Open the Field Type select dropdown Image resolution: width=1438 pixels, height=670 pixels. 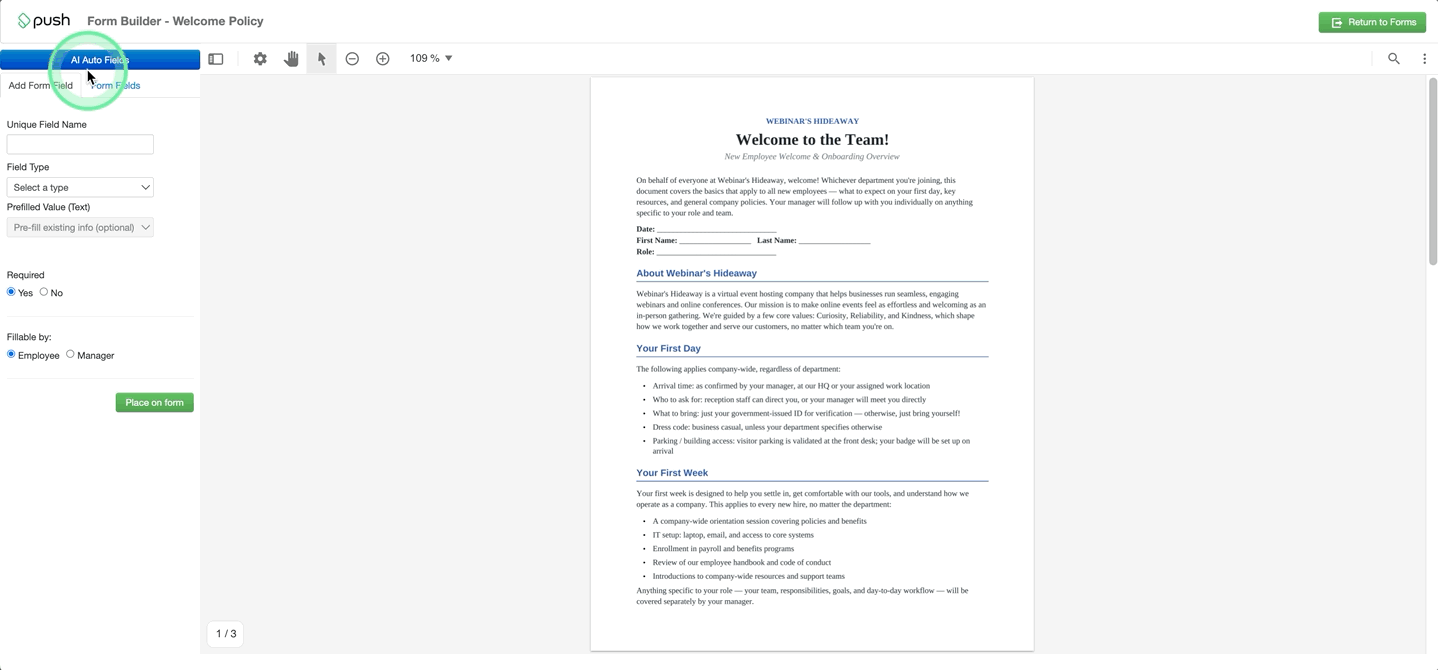coord(80,187)
